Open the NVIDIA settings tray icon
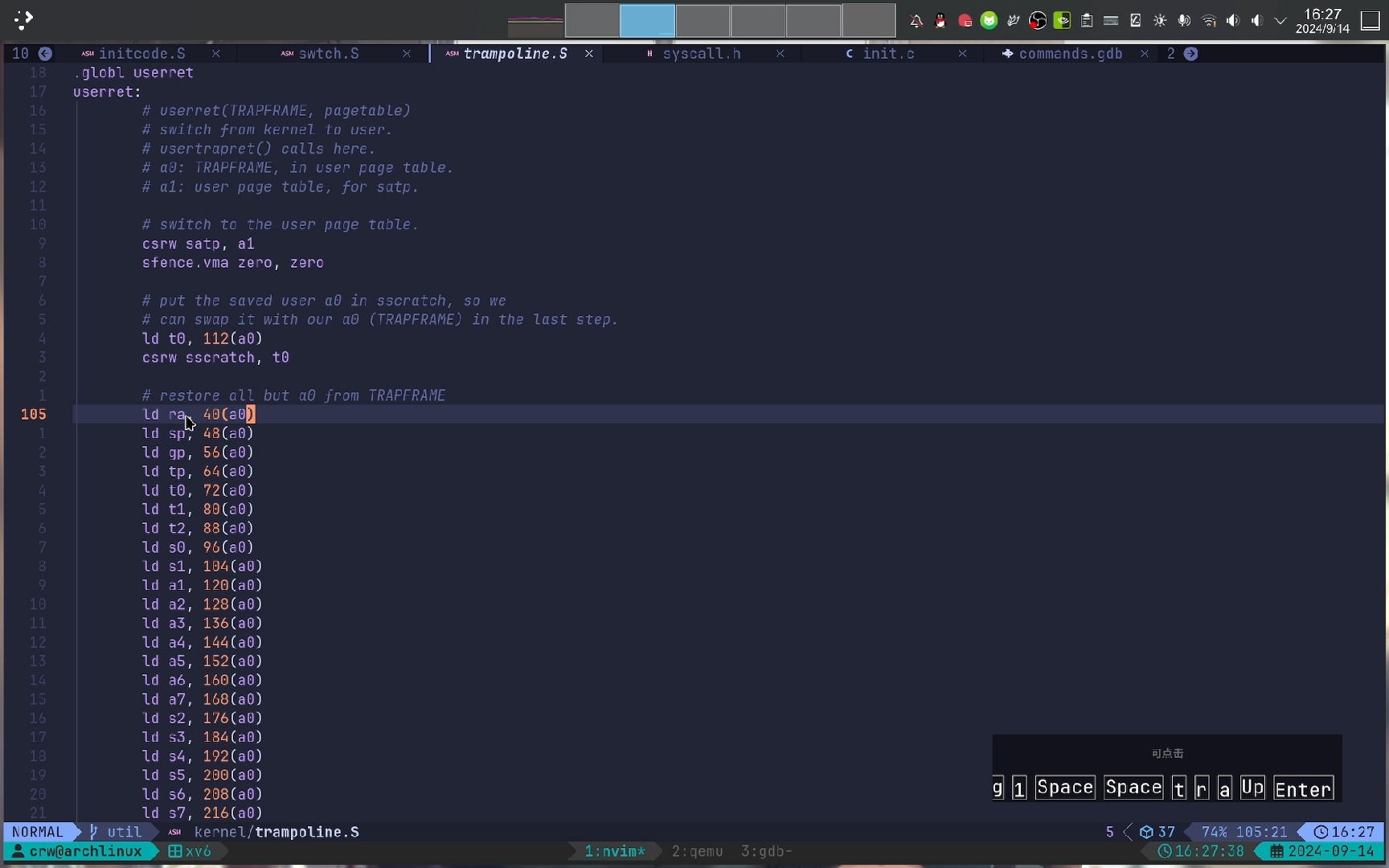 coord(1062,21)
